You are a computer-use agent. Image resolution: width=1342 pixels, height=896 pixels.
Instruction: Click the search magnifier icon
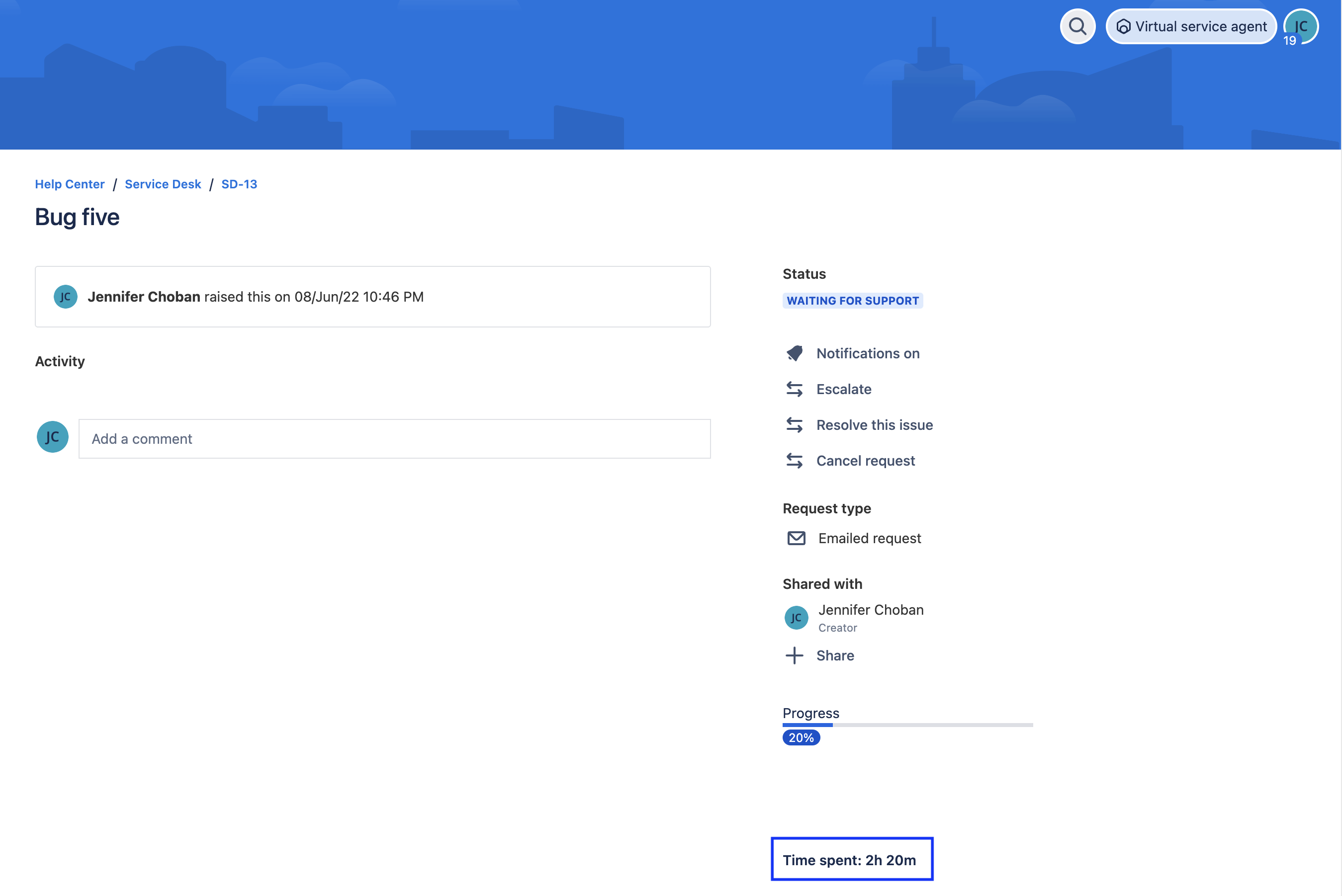click(x=1077, y=26)
